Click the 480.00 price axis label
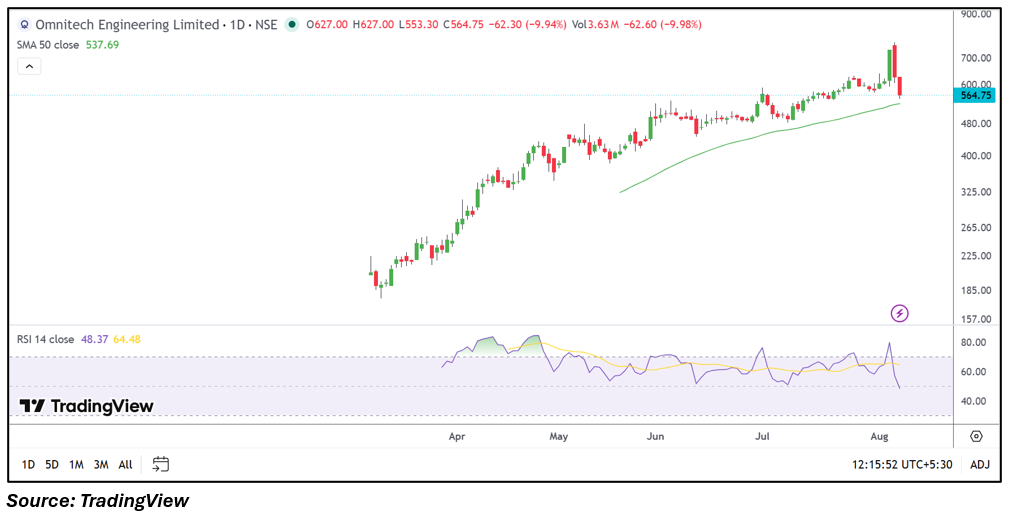The image size is (1011, 514). pos(976,123)
